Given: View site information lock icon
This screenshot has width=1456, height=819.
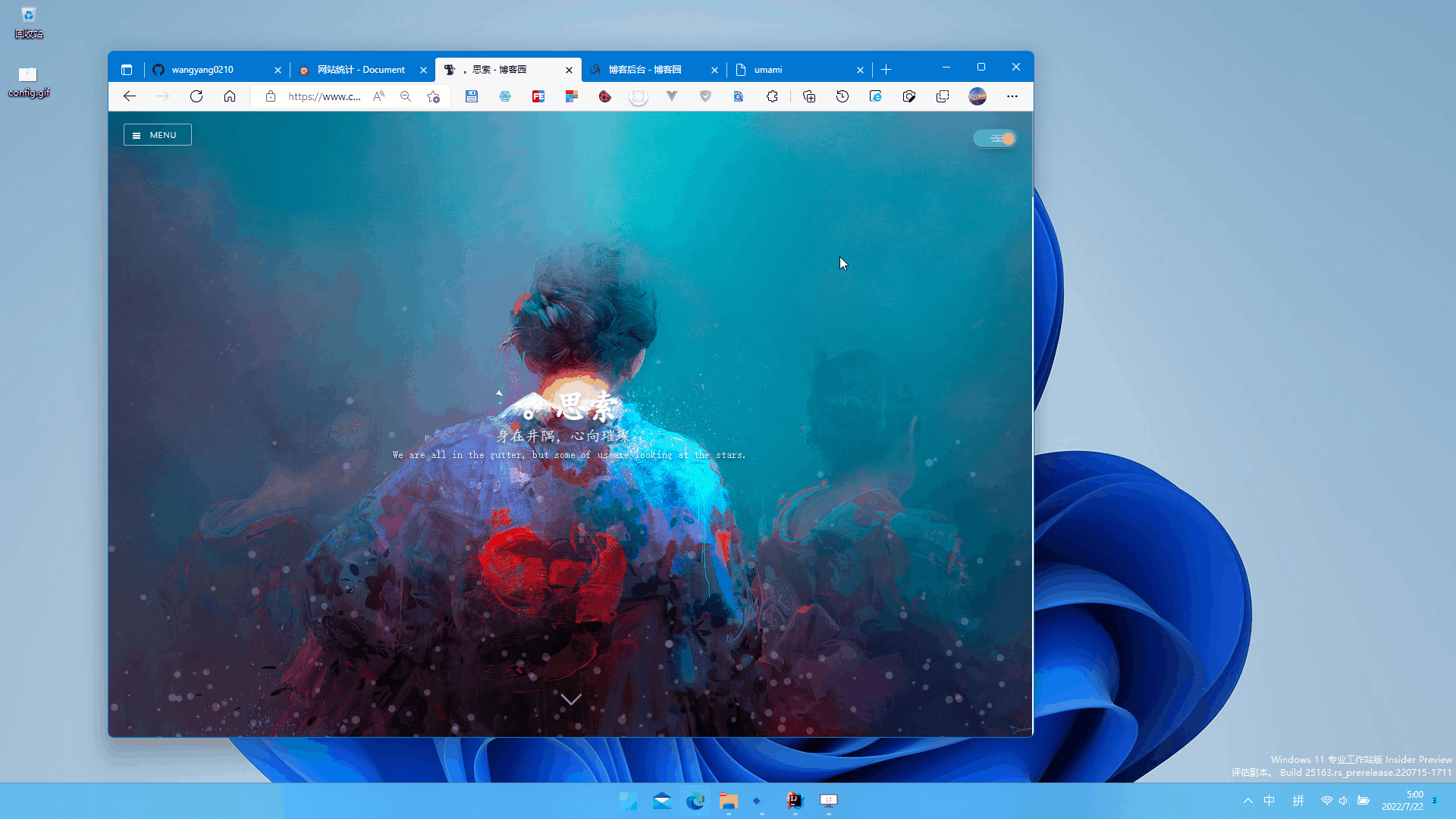Looking at the screenshot, I should coord(271,96).
